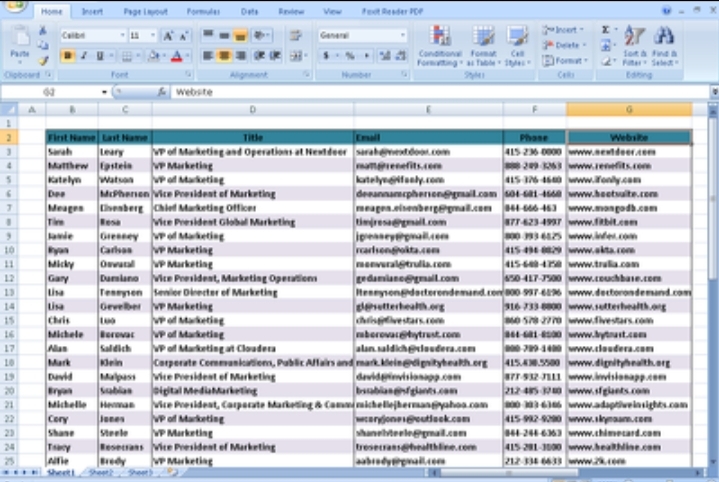The height and width of the screenshot is (482, 719).
Task: Open Conditional Formatting in Styles group
Action: tap(439, 45)
